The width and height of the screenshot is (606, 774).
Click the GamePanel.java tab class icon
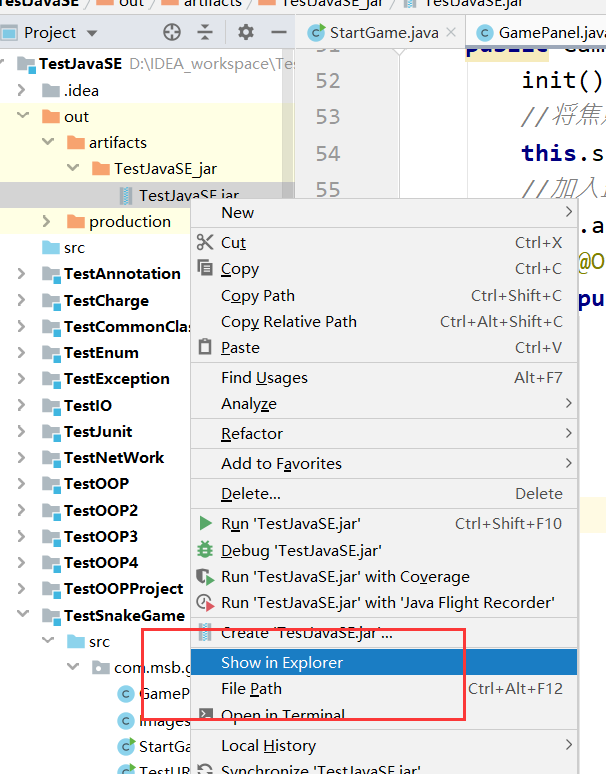tap(485, 33)
